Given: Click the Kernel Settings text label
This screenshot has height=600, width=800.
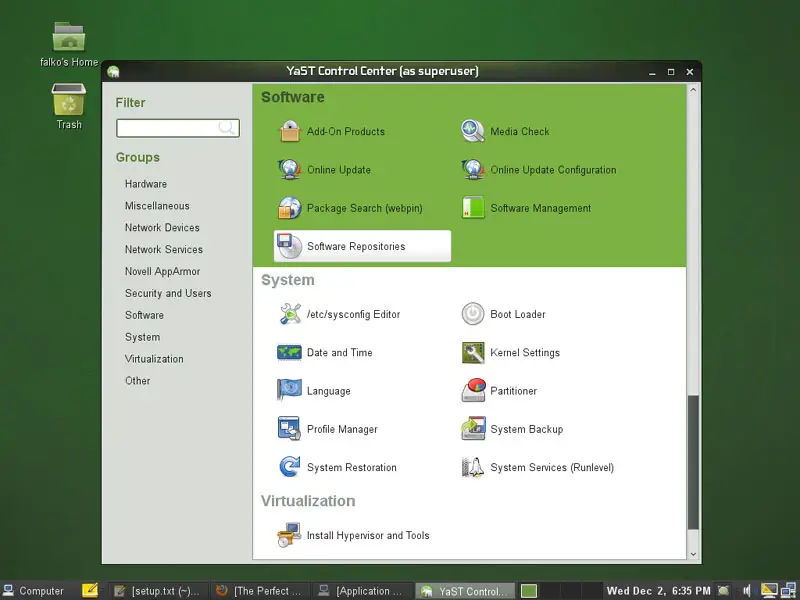Looking at the screenshot, I should [x=525, y=353].
